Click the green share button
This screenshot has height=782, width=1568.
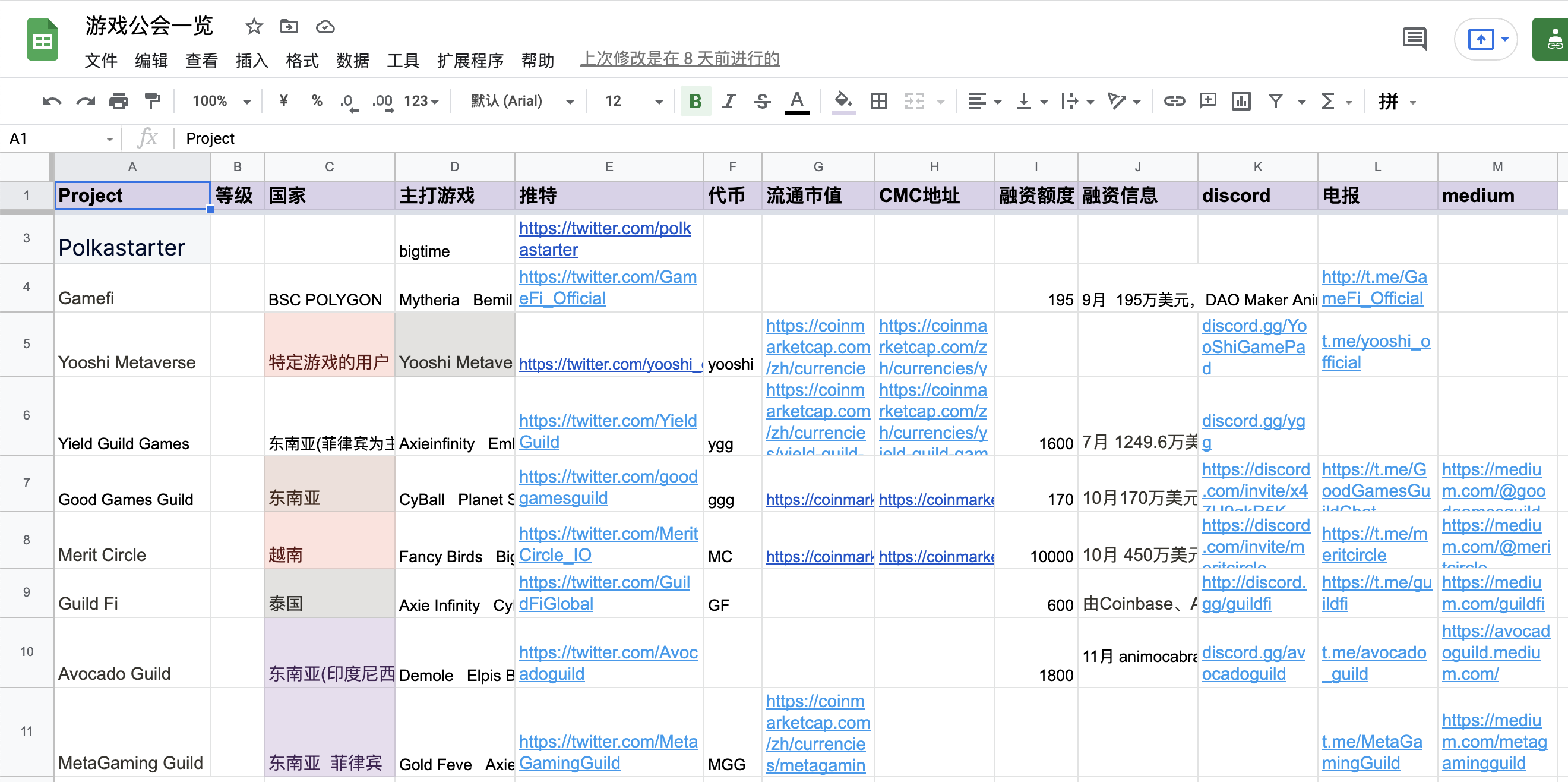click(x=1550, y=39)
